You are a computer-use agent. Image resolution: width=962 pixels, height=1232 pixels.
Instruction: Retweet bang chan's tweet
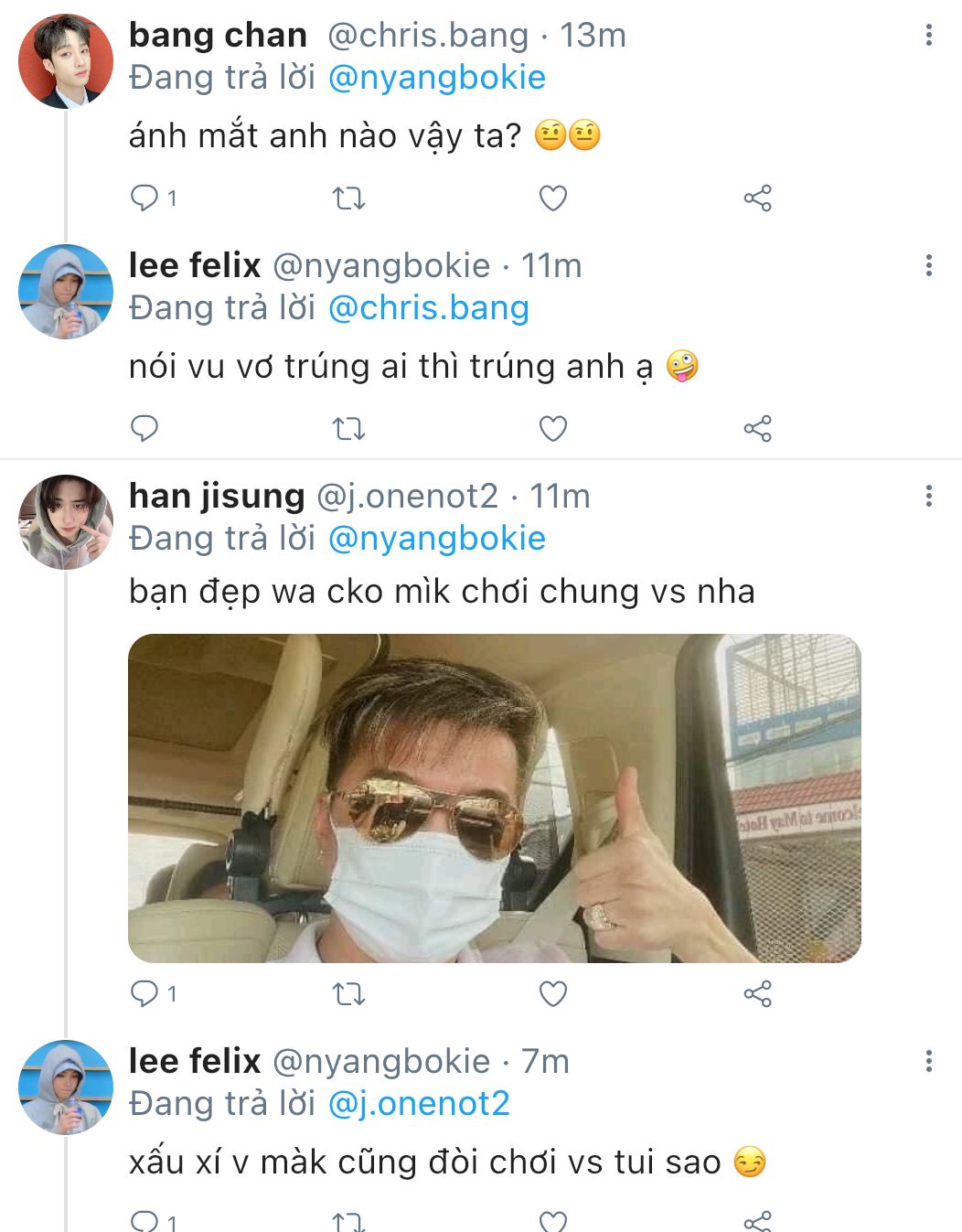pos(348,198)
